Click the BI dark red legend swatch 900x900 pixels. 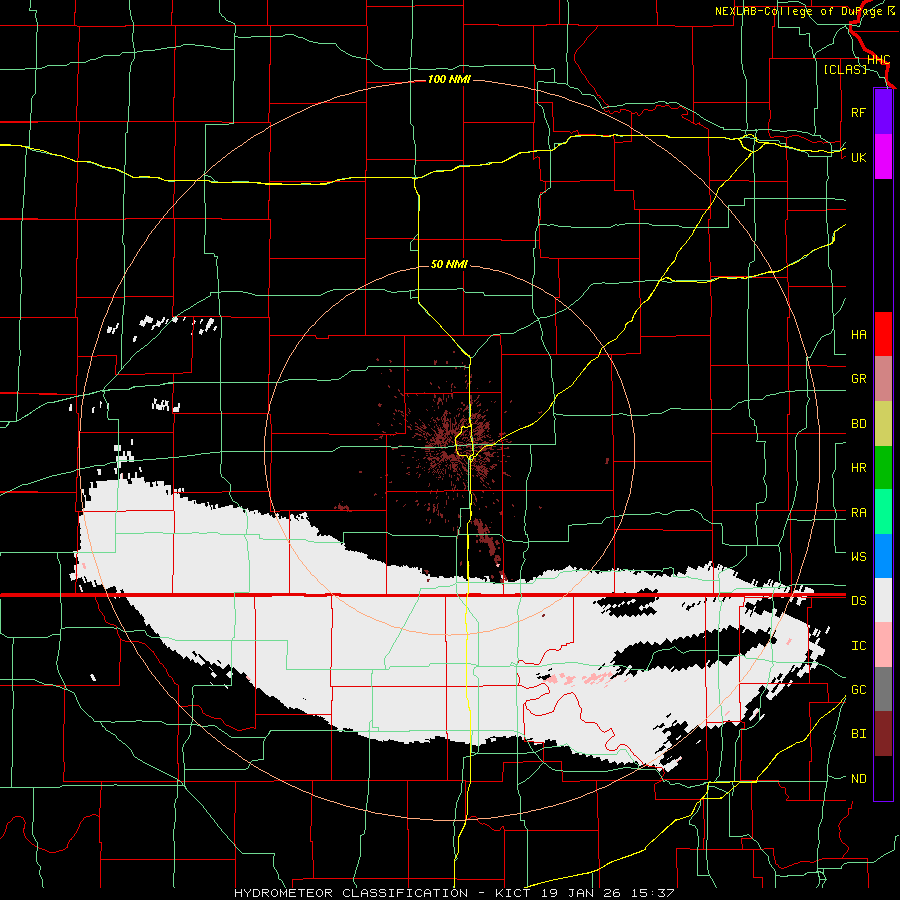pos(883,734)
